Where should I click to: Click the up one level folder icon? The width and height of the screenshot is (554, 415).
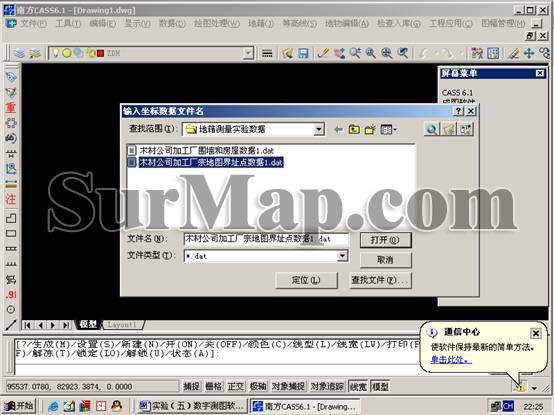tap(354, 130)
